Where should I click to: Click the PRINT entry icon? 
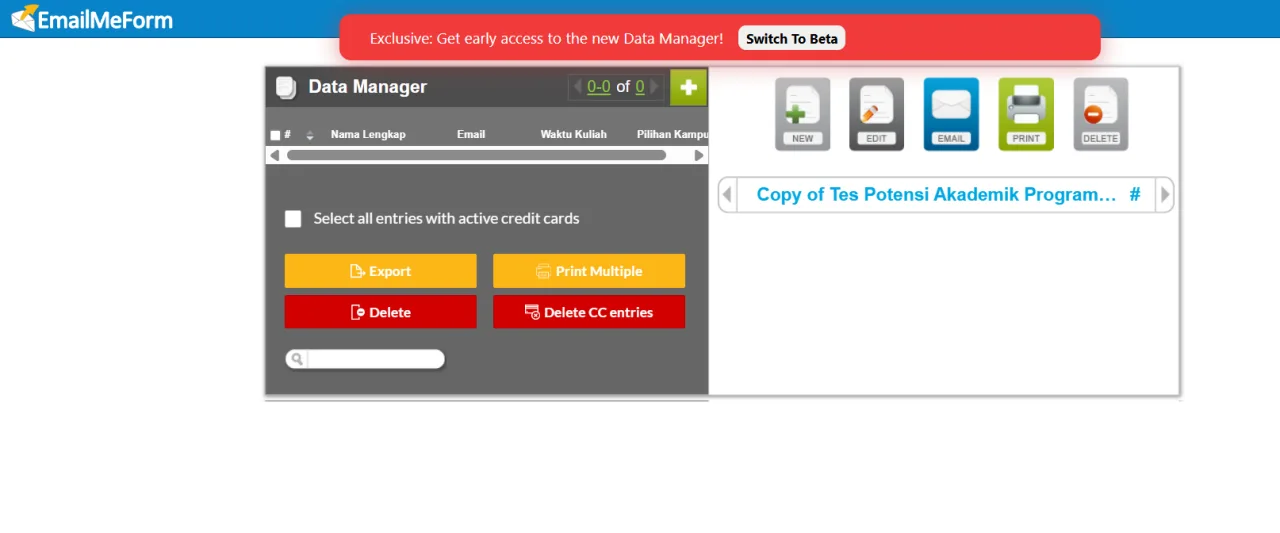(x=1026, y=115)
